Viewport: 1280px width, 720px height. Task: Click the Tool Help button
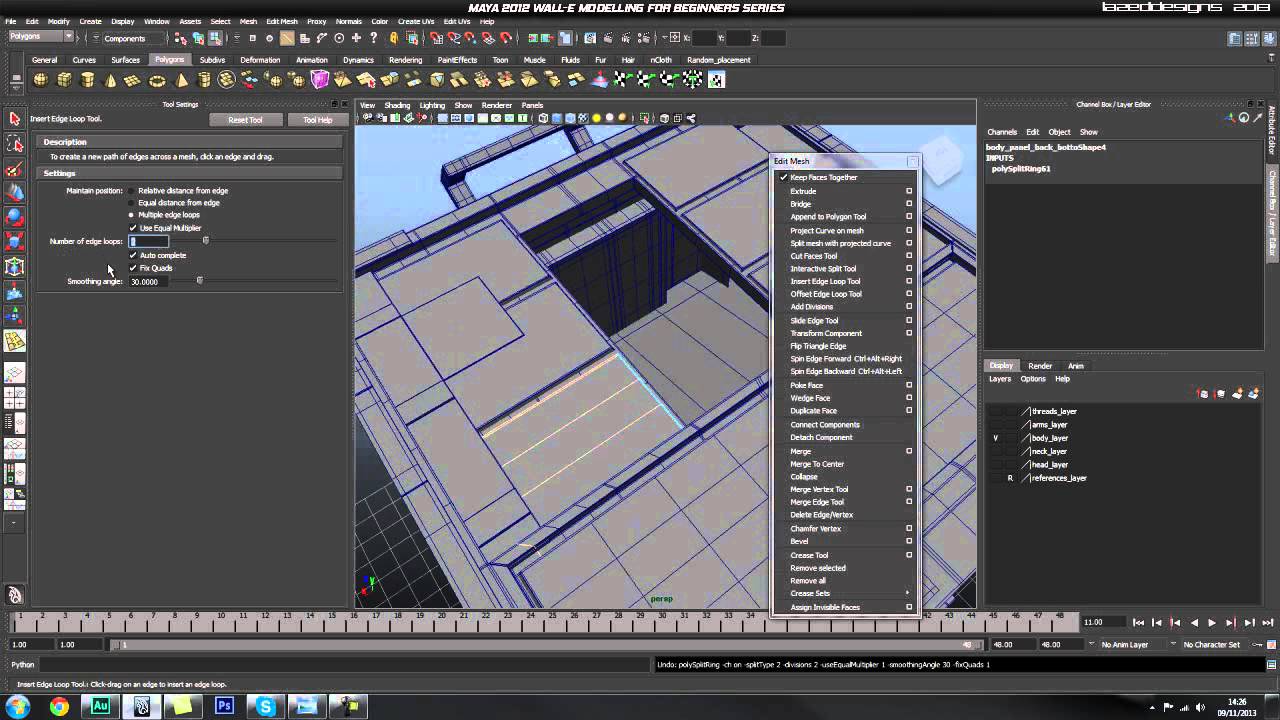[317, 120]
